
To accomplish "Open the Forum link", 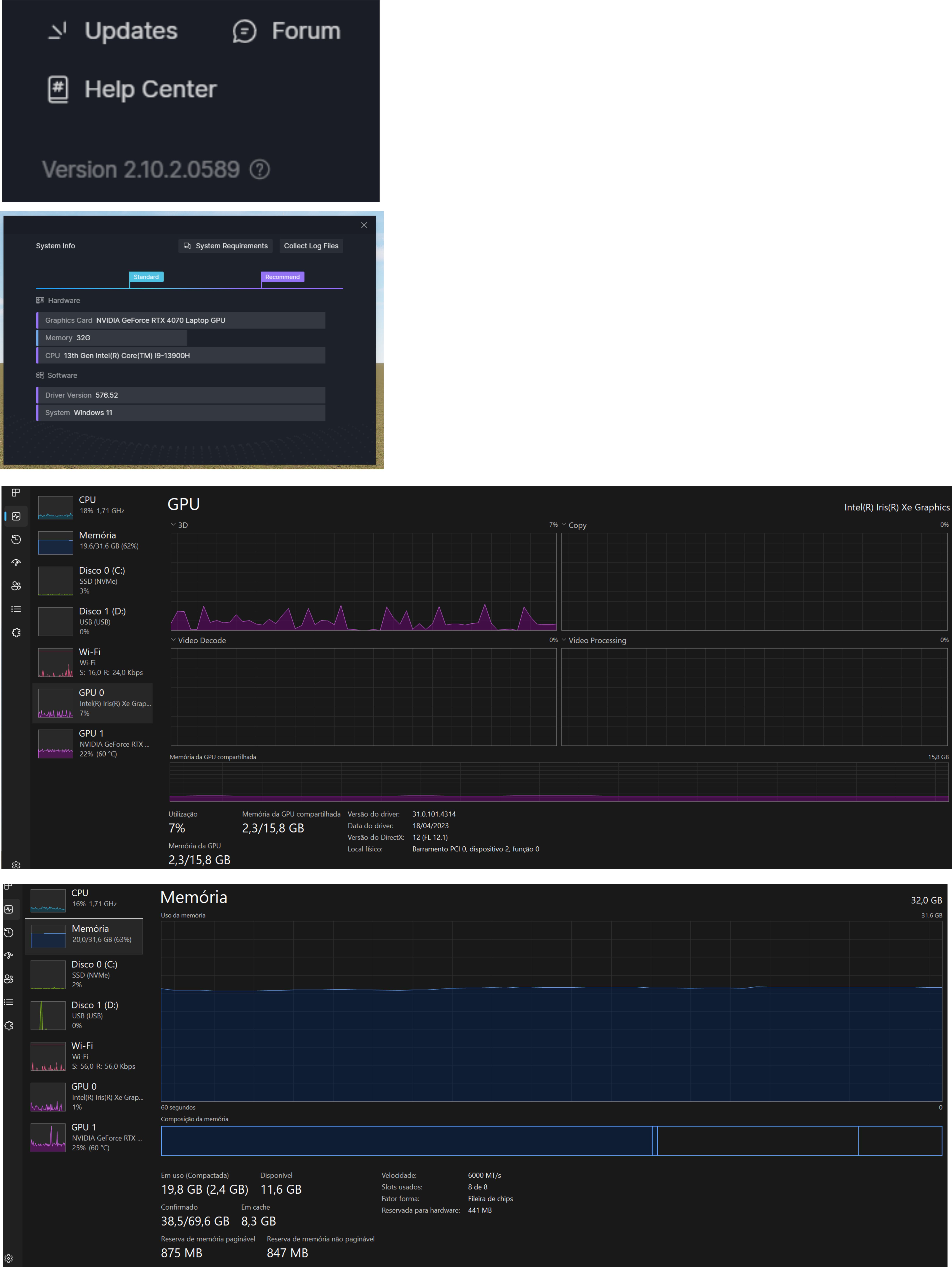I will tap(306, 31).
